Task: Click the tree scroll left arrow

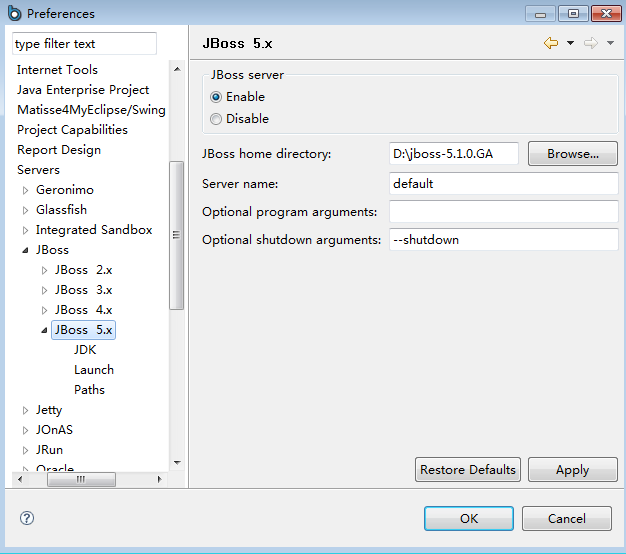Action: [20, 479]
